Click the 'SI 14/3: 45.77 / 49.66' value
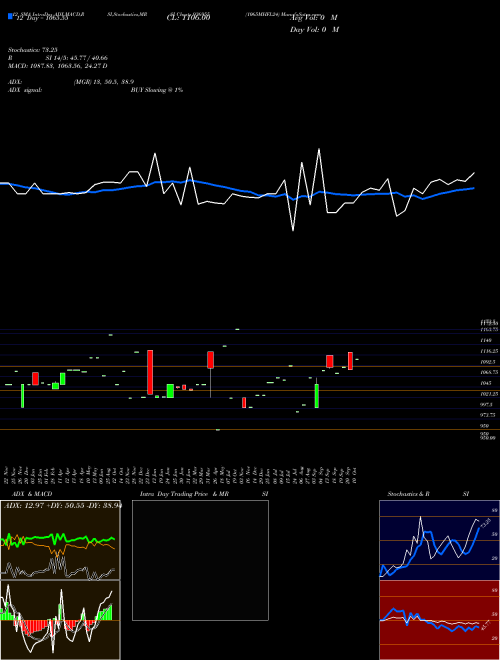500x660 pixels. coord(77,58)
